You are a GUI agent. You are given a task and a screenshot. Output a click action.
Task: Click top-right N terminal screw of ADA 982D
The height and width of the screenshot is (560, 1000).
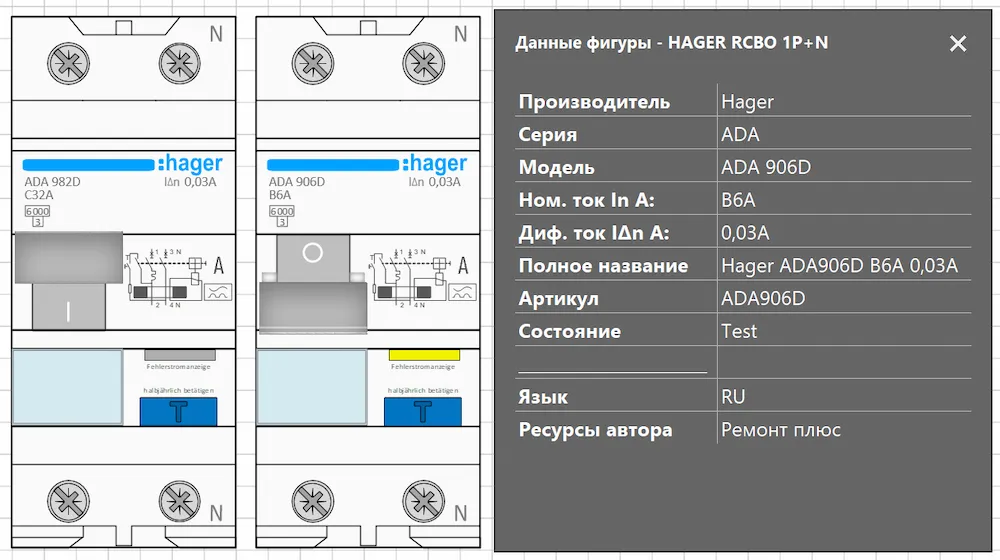179,64
